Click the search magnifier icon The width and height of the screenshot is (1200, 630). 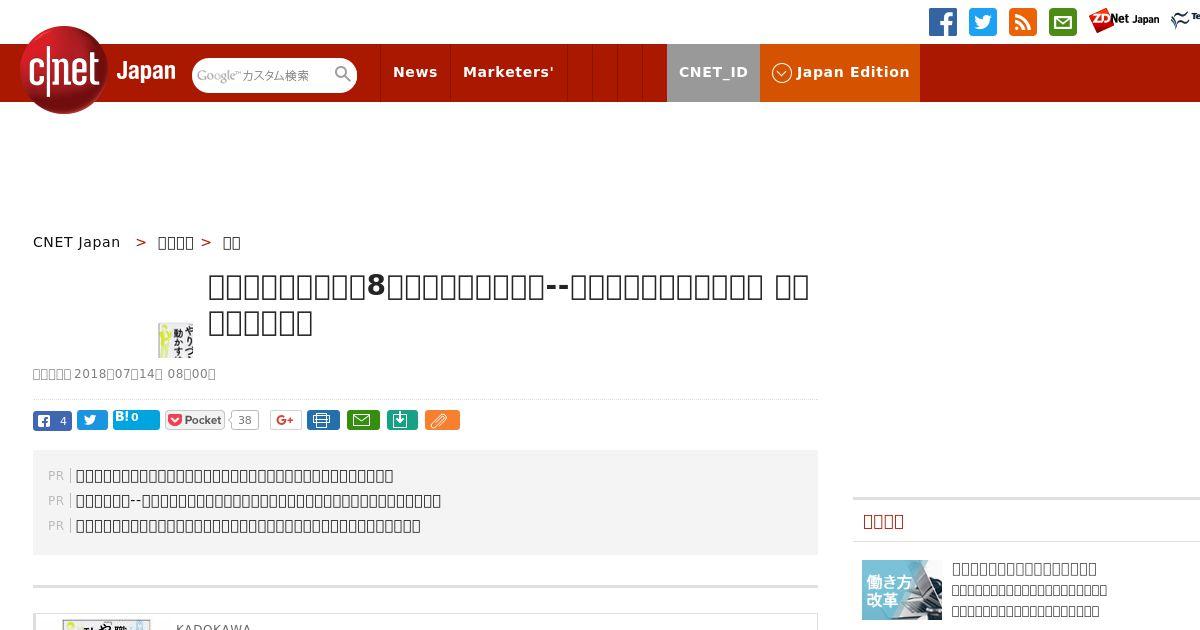[x=343, y=74]
